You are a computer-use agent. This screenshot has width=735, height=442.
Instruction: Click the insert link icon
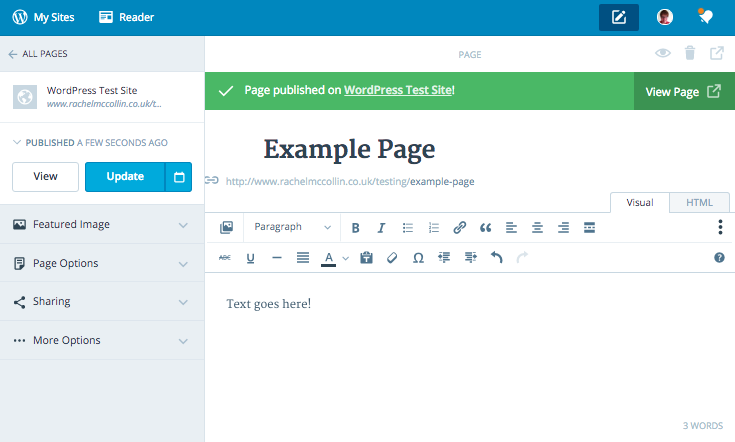pyautogui.click(x=459, y=227)
